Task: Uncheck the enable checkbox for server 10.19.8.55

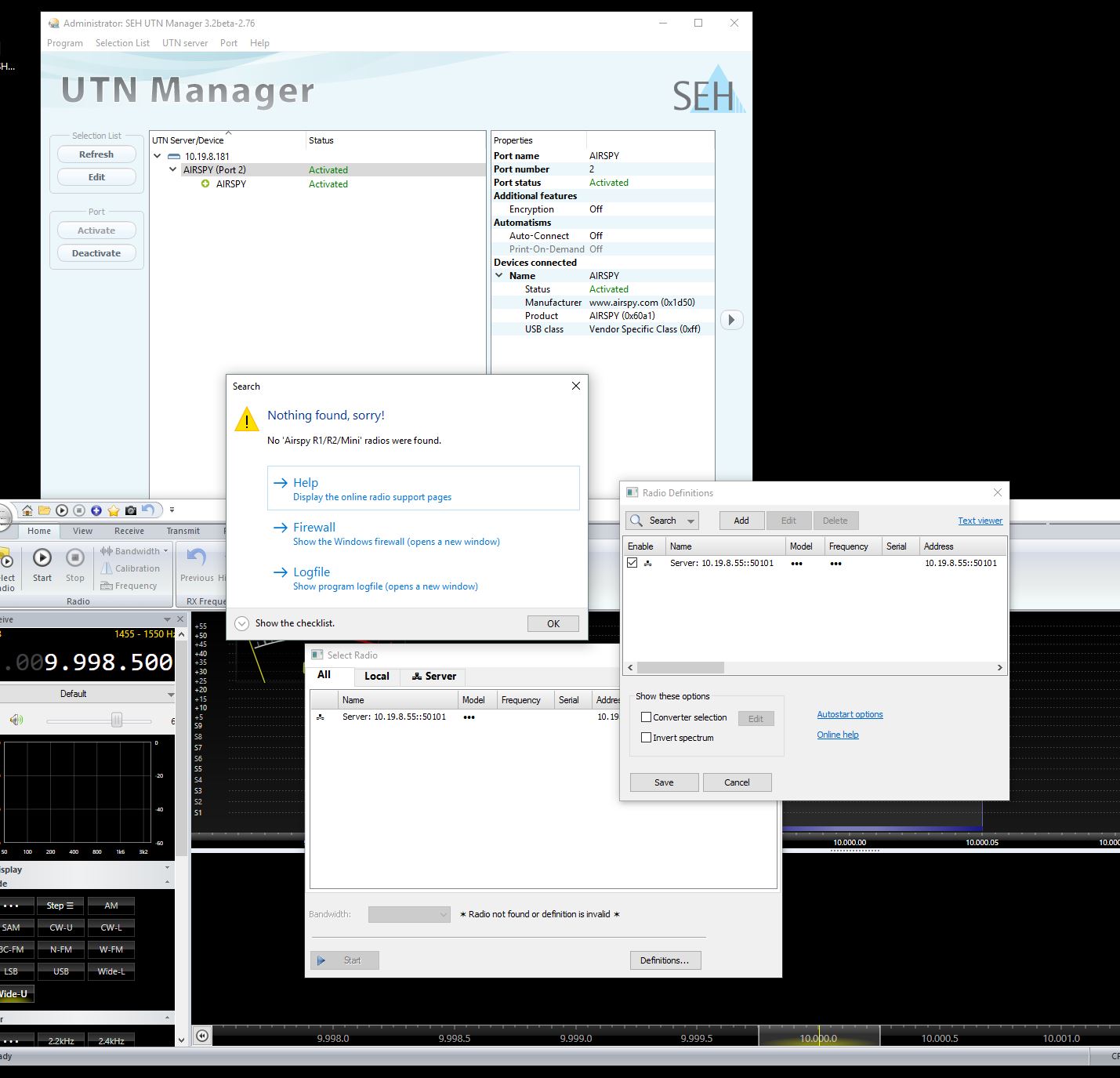Action: tap(632, 563)
